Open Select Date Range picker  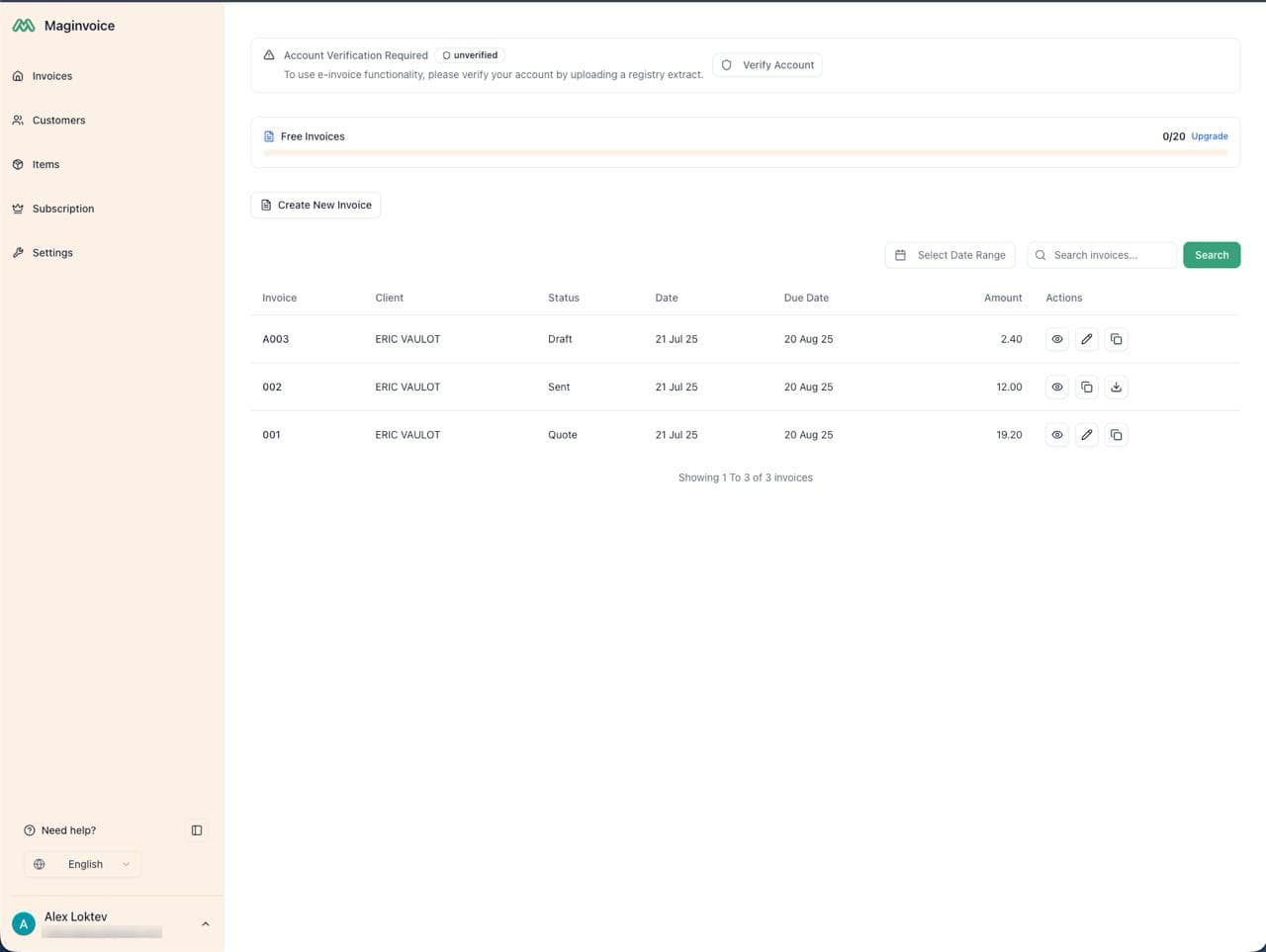(x=950, y=255)
